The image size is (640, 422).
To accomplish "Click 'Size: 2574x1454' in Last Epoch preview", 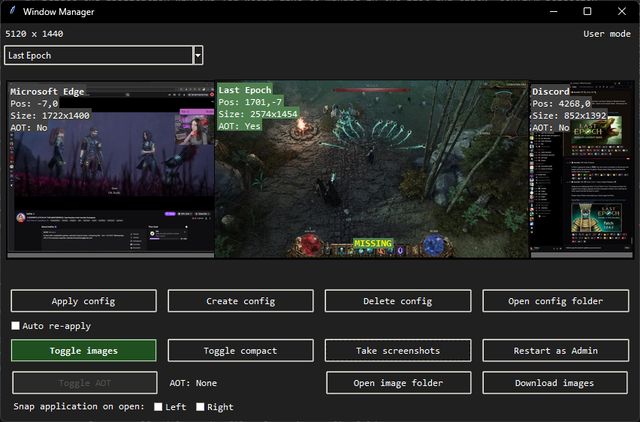I will [258, 114].
